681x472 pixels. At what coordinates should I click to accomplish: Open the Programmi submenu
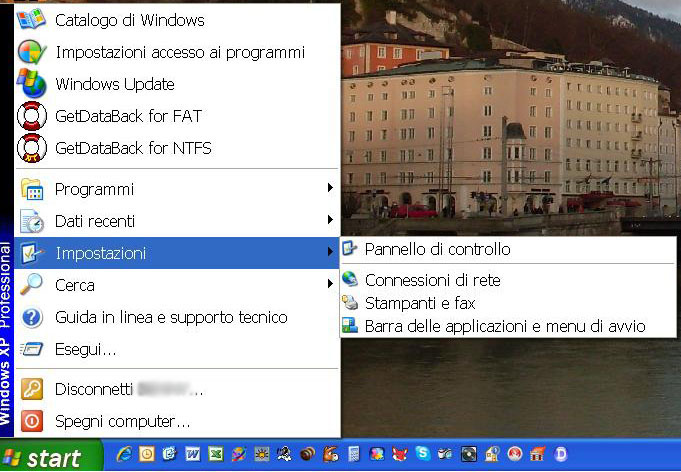click(177, 189)
